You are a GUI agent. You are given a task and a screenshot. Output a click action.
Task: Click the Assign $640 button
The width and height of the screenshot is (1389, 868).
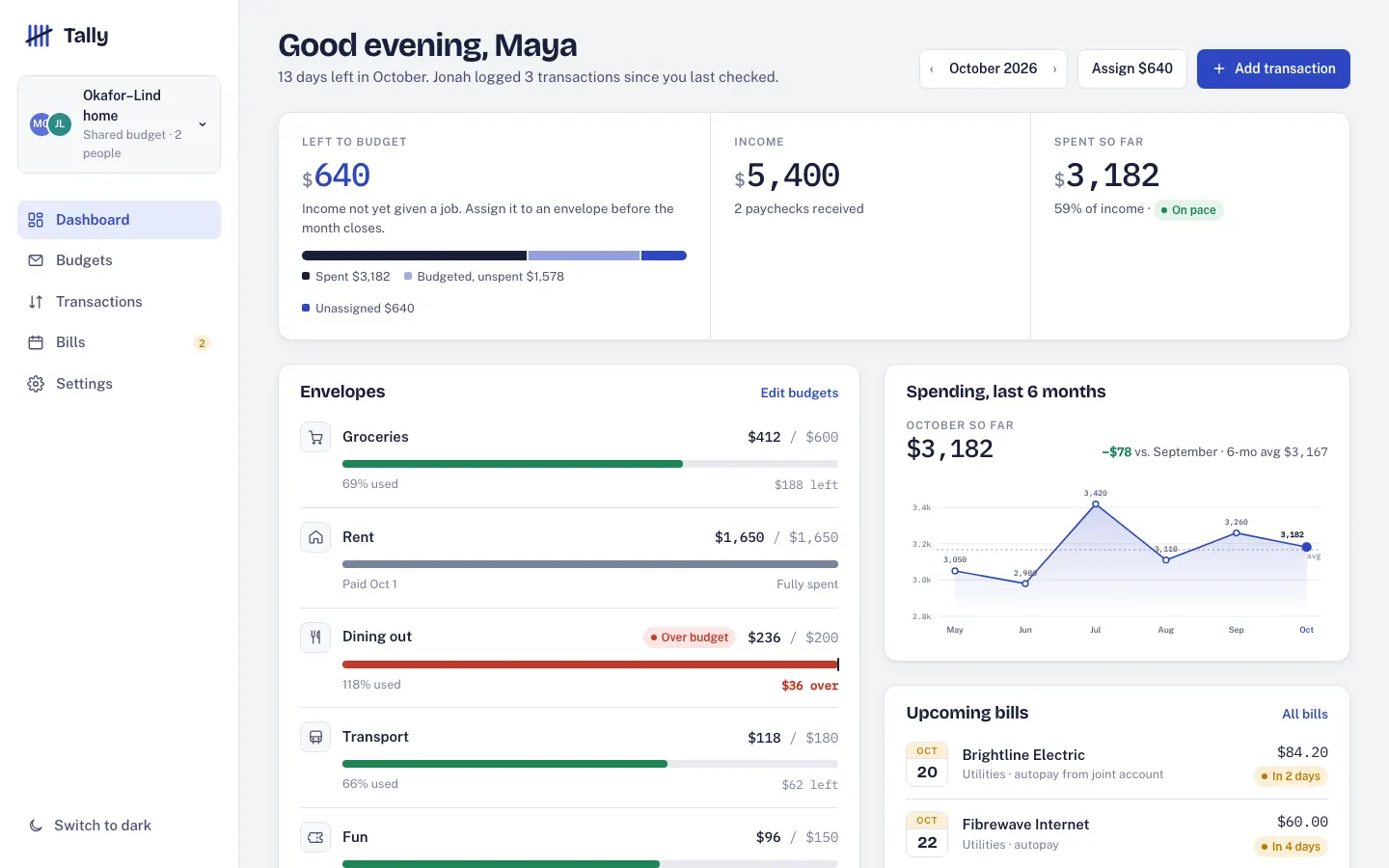coord(1132,68)
